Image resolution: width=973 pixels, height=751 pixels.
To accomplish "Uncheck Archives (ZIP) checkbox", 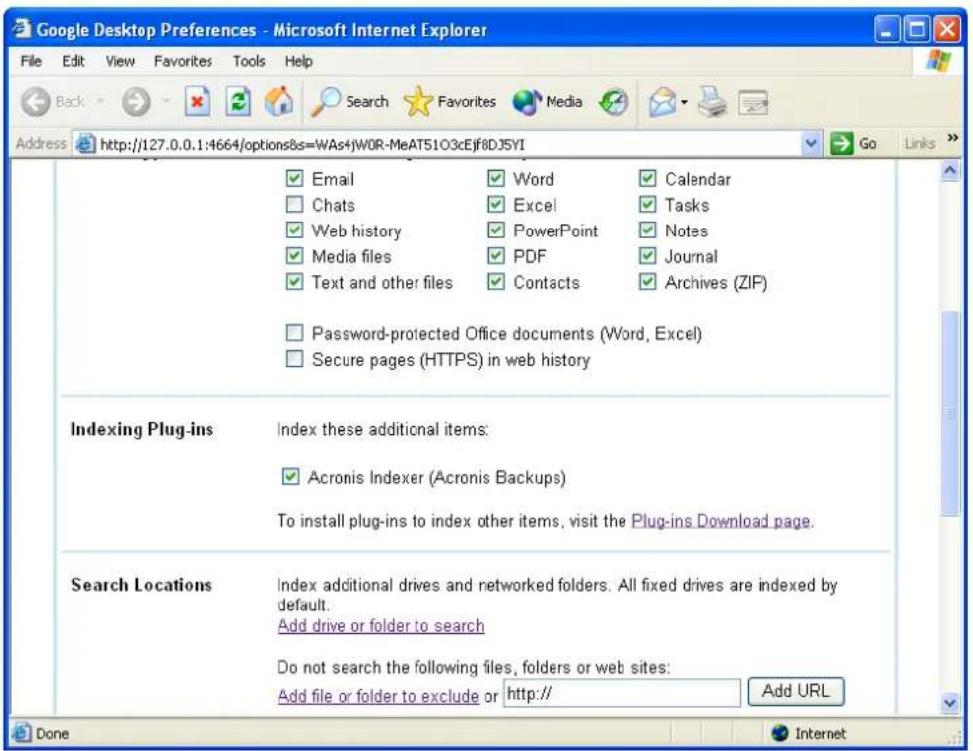I will pos(647,282).
